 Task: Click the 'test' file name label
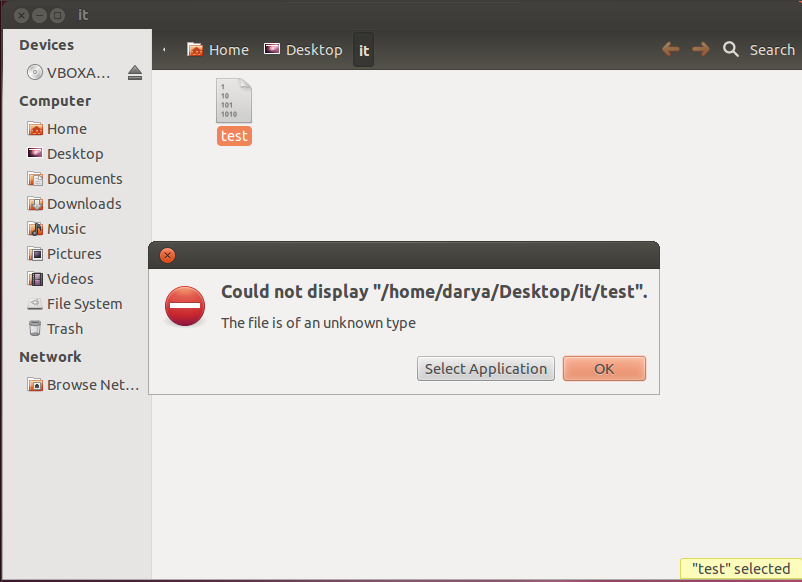234,136
